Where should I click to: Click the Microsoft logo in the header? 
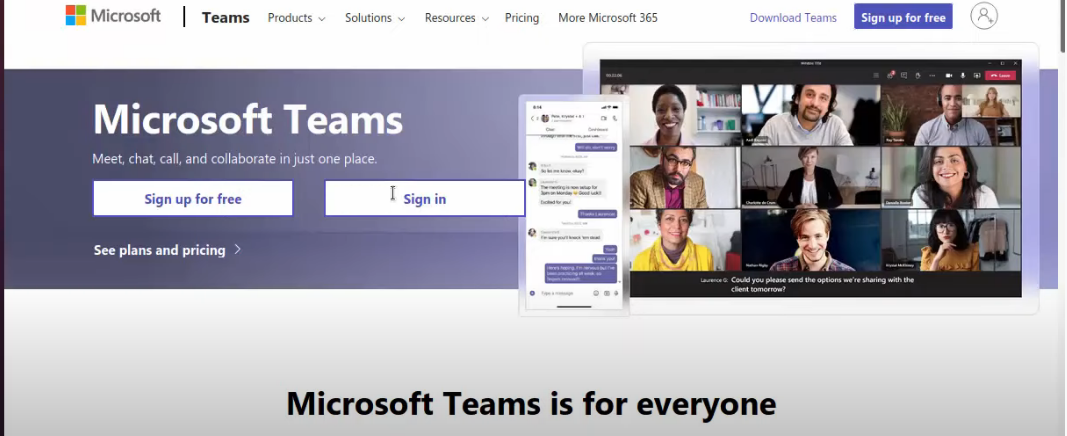click(113, 17)
